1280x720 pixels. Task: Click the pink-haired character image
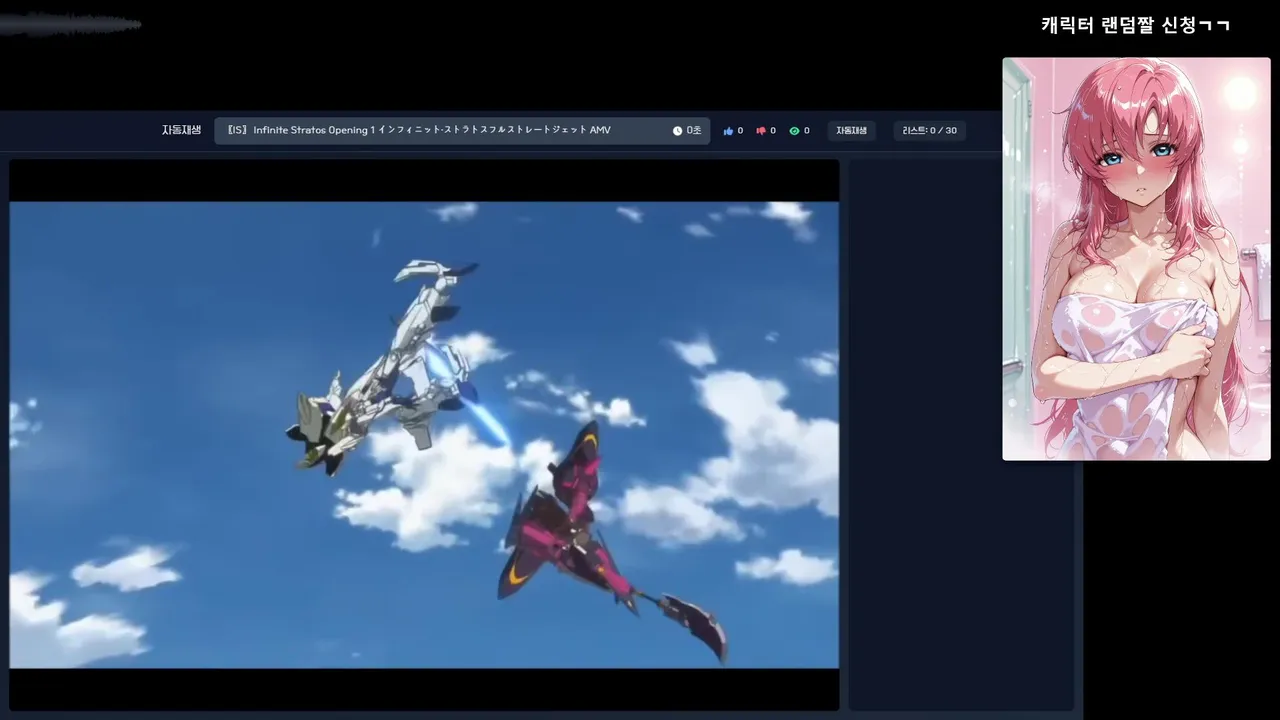coord(1136,259)
